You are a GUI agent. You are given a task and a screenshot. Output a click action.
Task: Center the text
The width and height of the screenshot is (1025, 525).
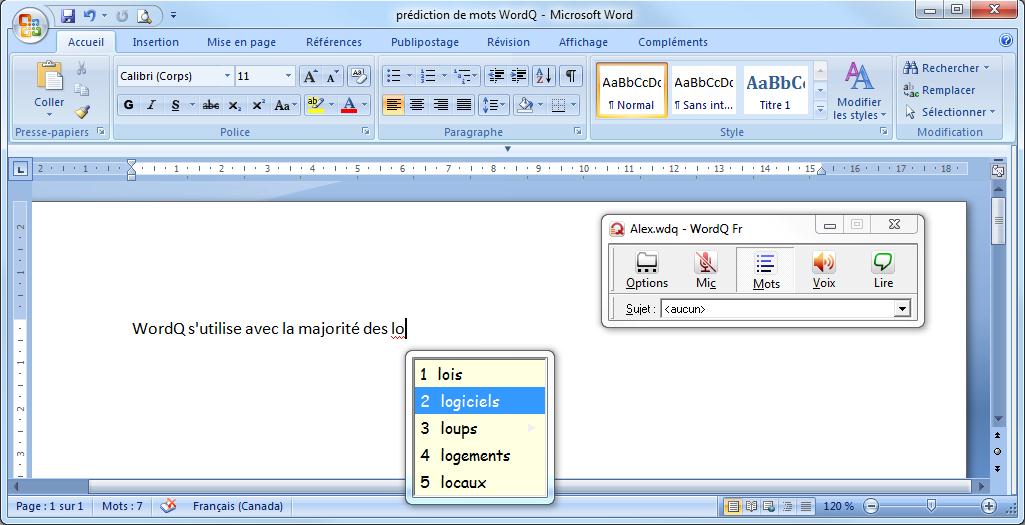[417, 105]
